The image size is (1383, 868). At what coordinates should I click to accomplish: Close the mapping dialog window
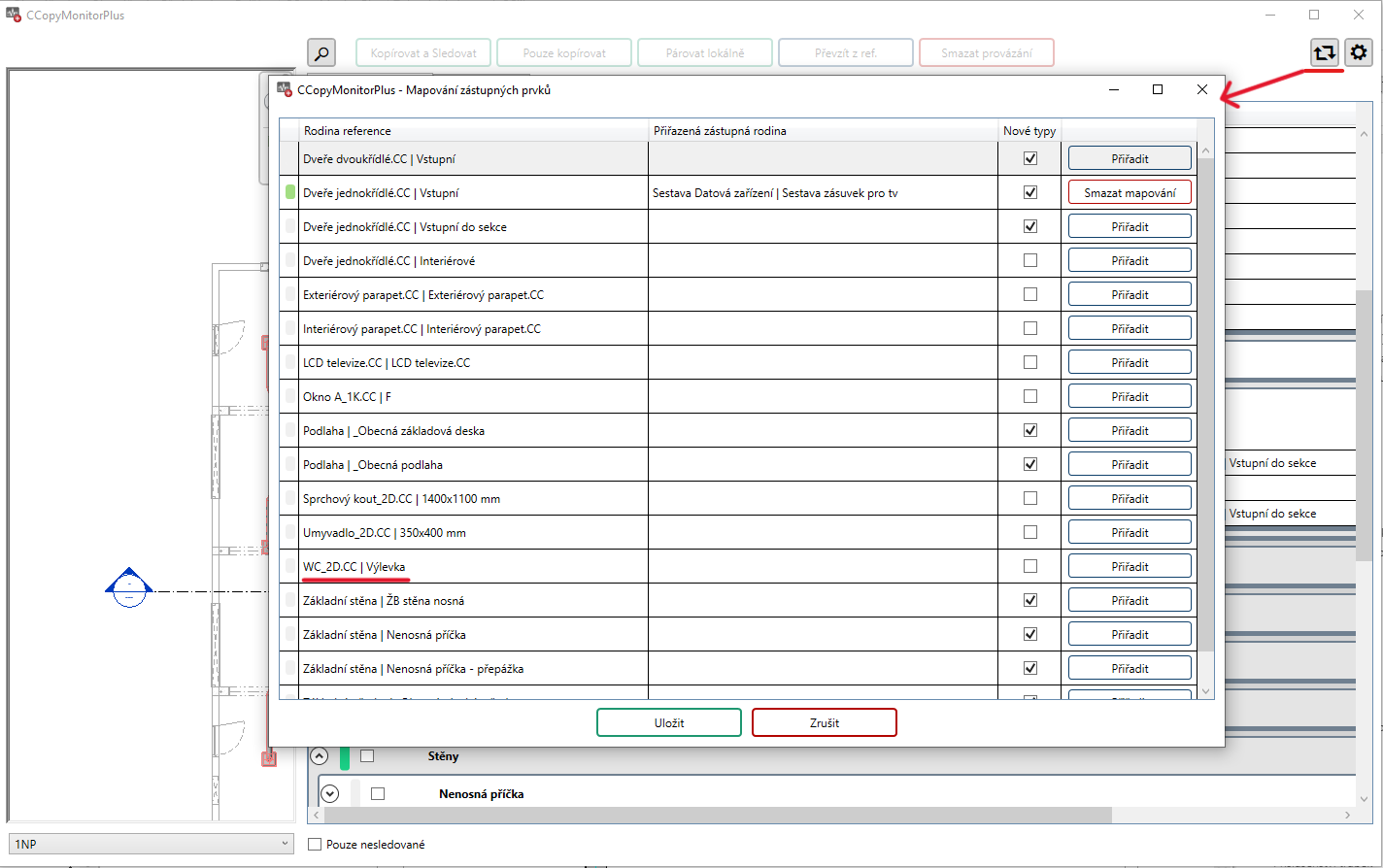click(1201, 89)
